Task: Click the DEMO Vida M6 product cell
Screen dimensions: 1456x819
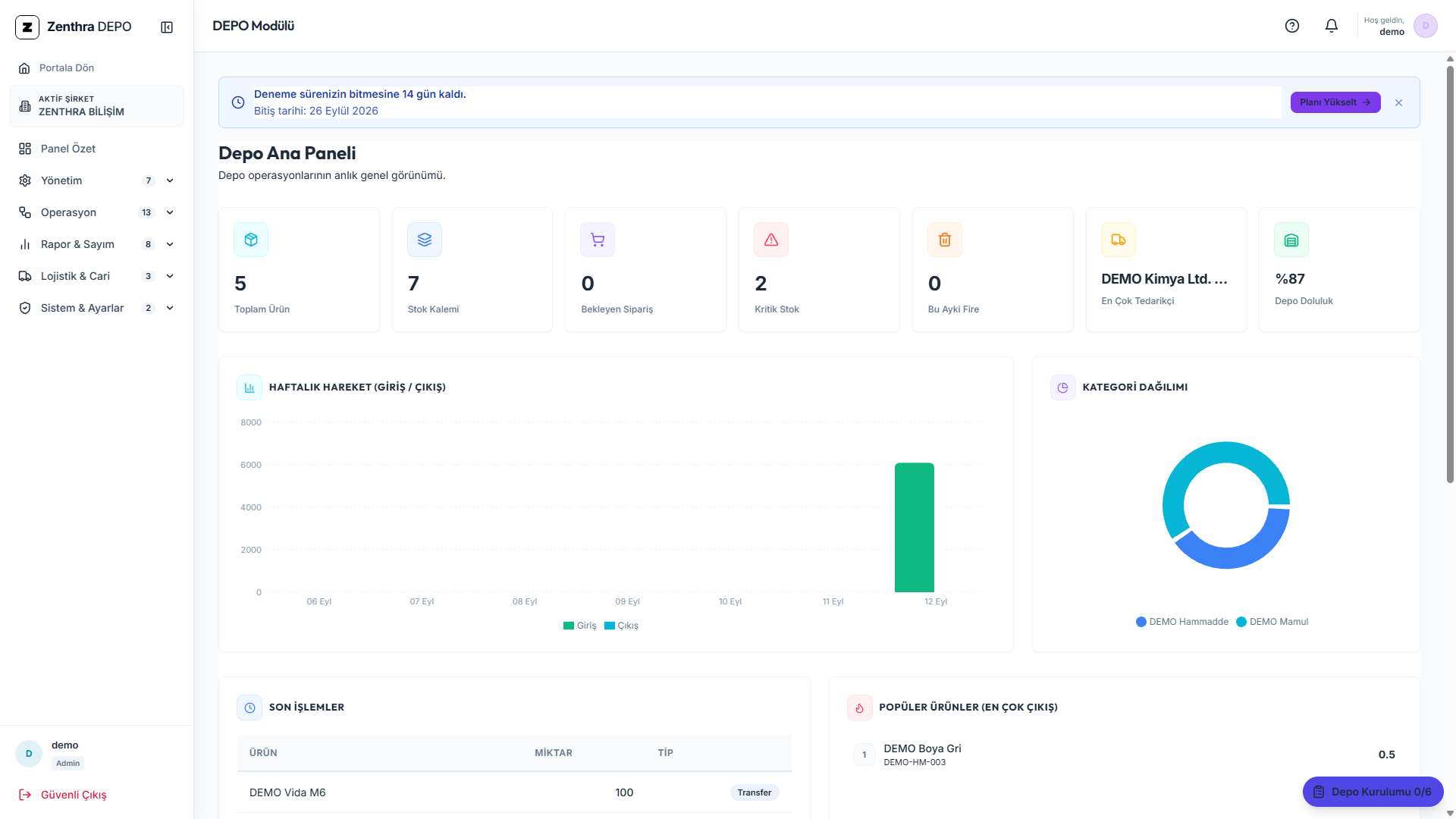Action: coord(287,792)
